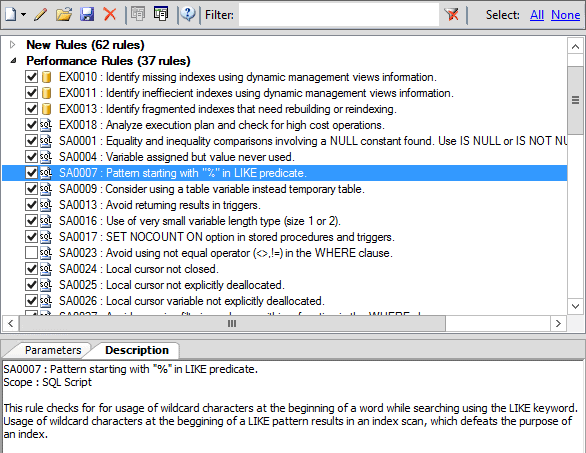Click the pencil edit icon
Viewport: 586px width, 453px height.
pyautogui.click(x=41, y=15)
